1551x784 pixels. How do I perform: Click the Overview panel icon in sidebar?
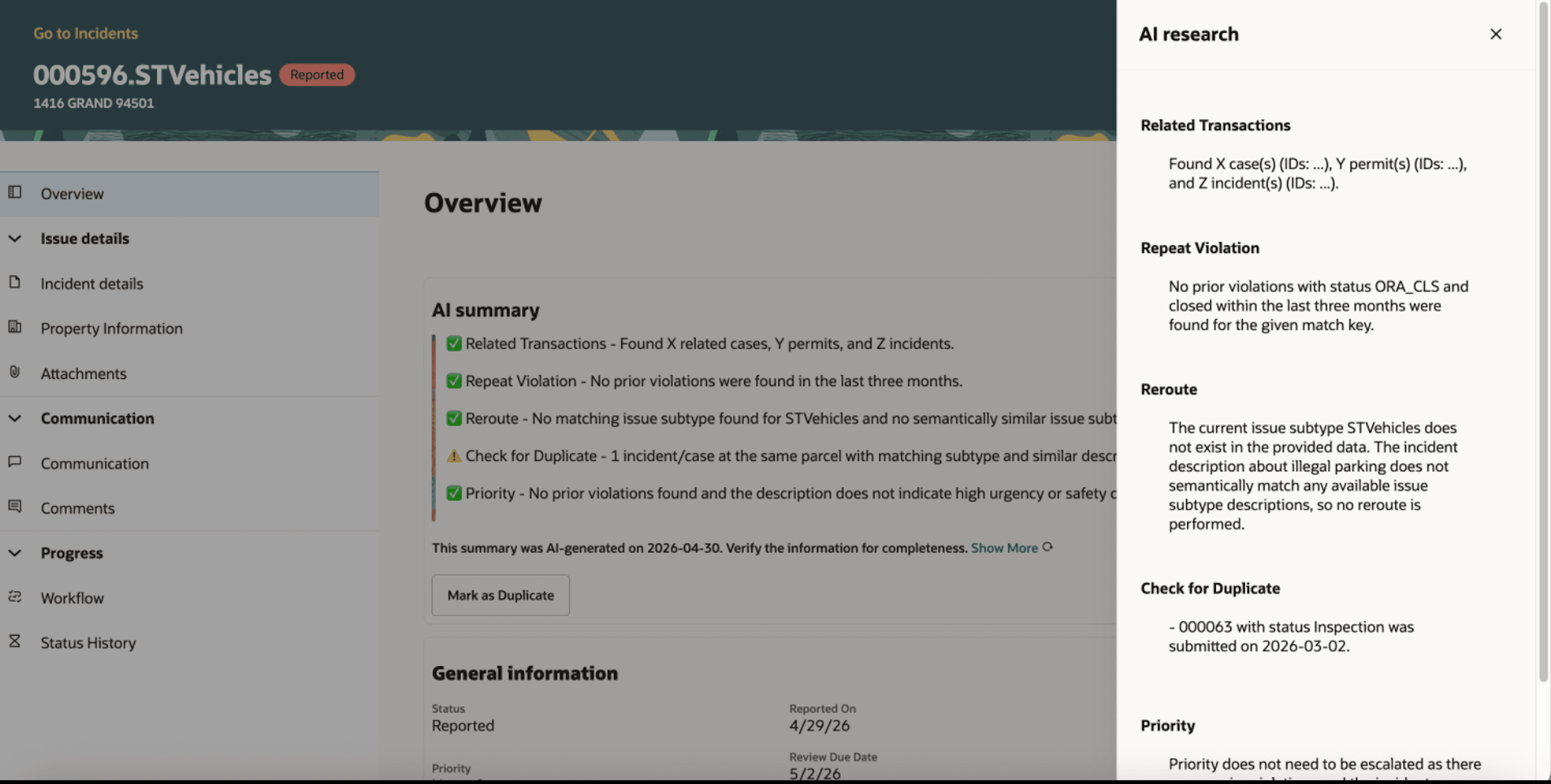[x=15, y=192]
